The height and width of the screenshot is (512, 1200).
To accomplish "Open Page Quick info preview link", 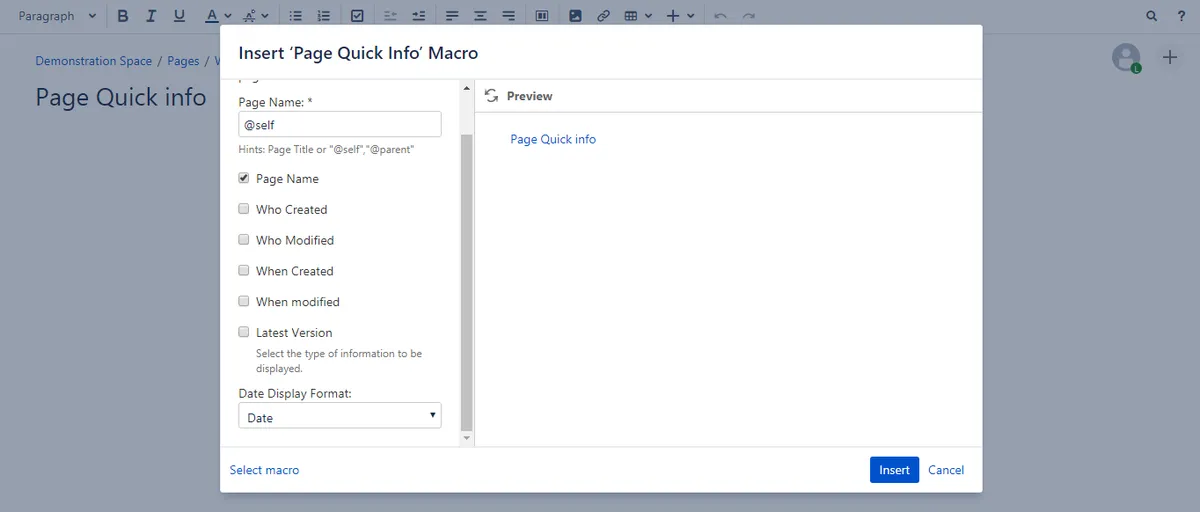I will [x=553, y=139].
